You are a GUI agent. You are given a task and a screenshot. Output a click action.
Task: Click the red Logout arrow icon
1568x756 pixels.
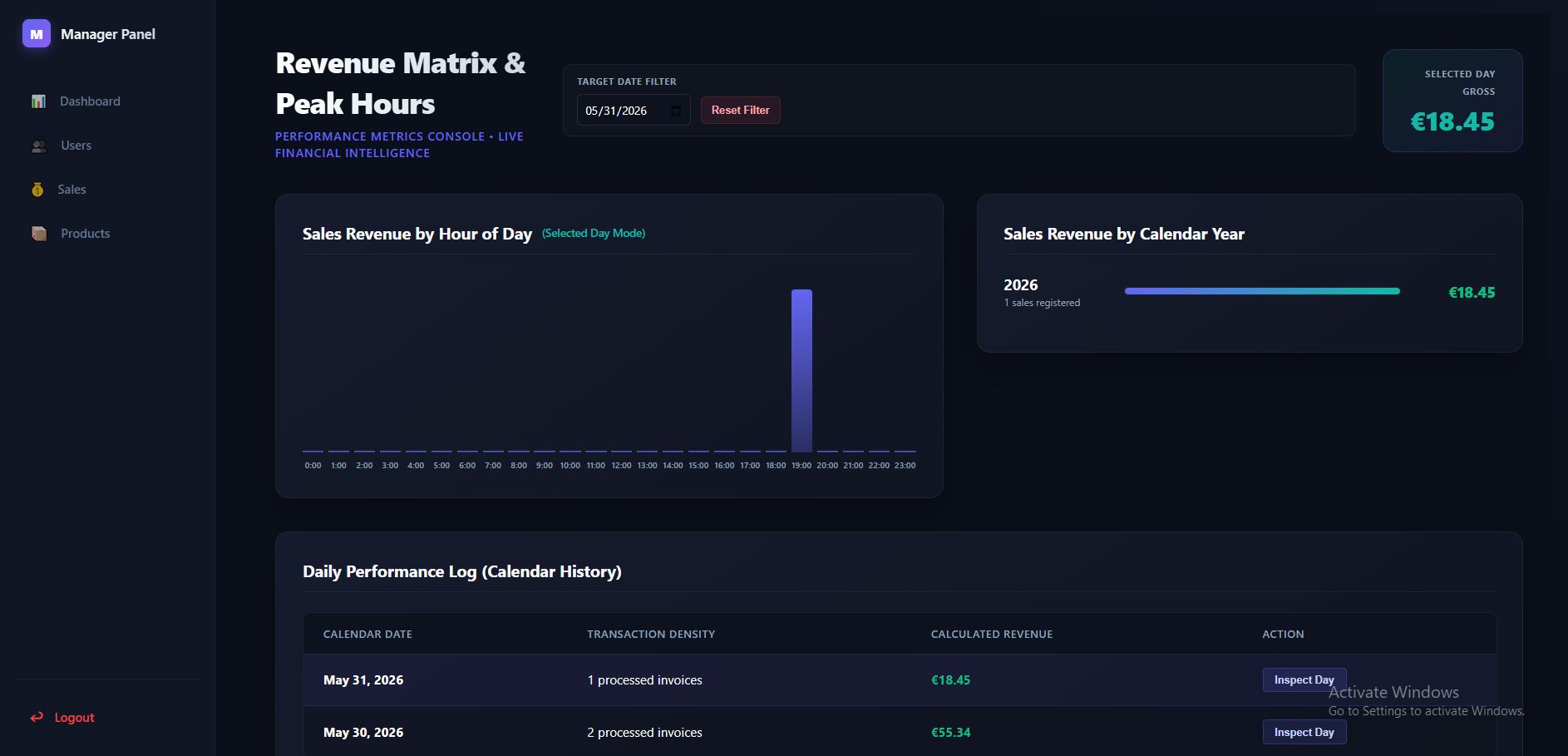tap(37, 717)
